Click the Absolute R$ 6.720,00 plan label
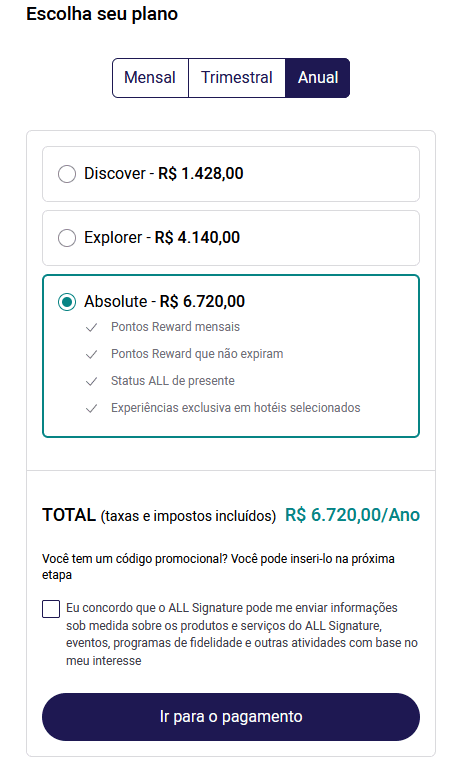 (164, 301)
